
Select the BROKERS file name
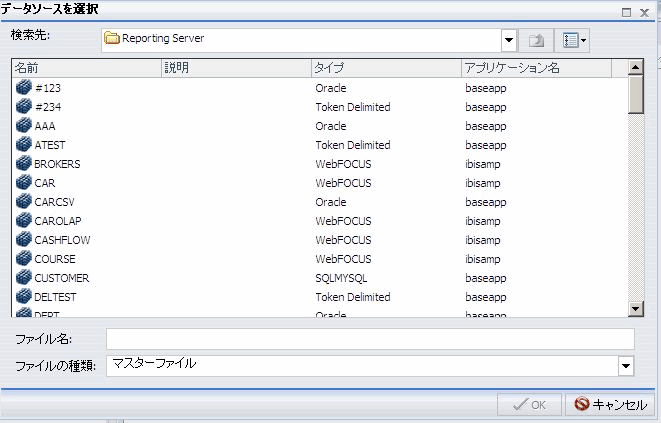pyautogui.click(x=57, y=164)
